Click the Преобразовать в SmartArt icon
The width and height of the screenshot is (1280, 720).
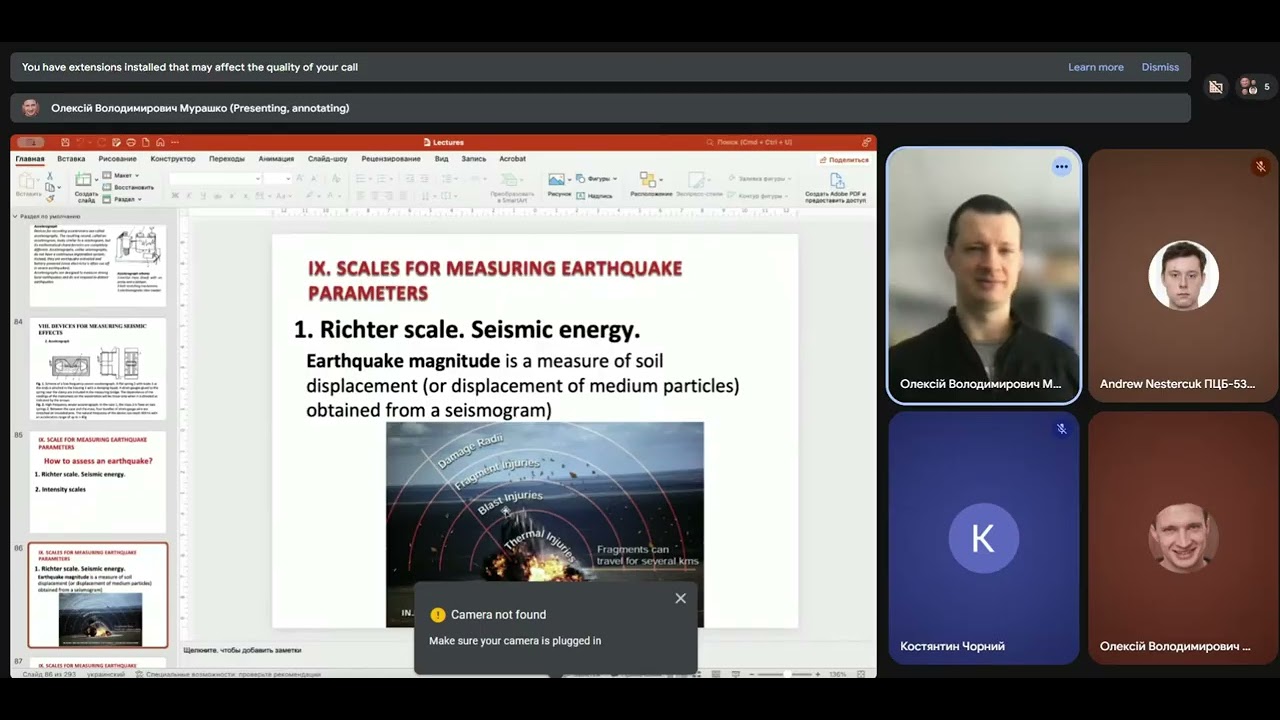pos(512,190)
